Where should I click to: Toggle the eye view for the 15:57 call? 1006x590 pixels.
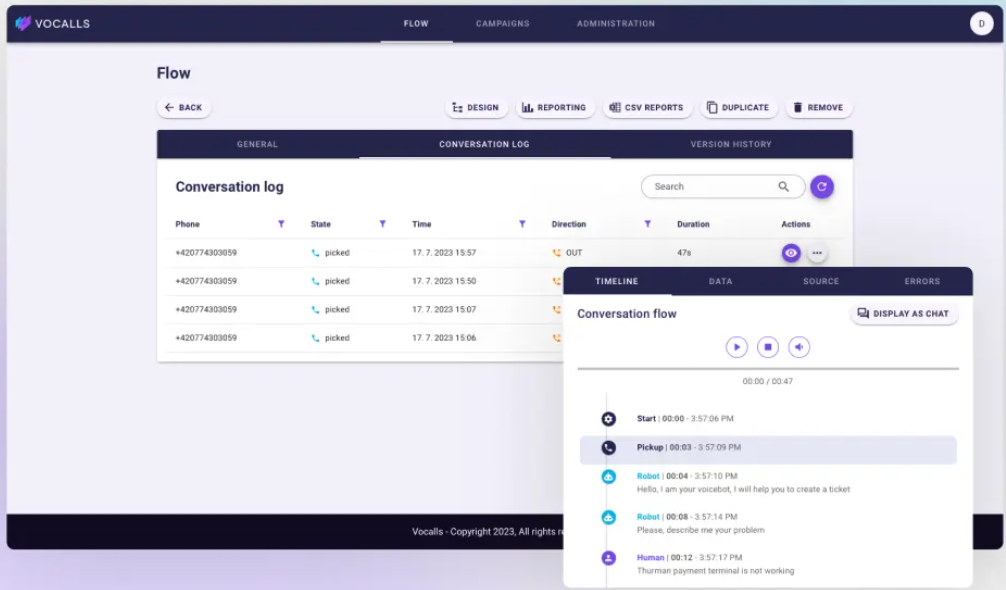point(791,253)
